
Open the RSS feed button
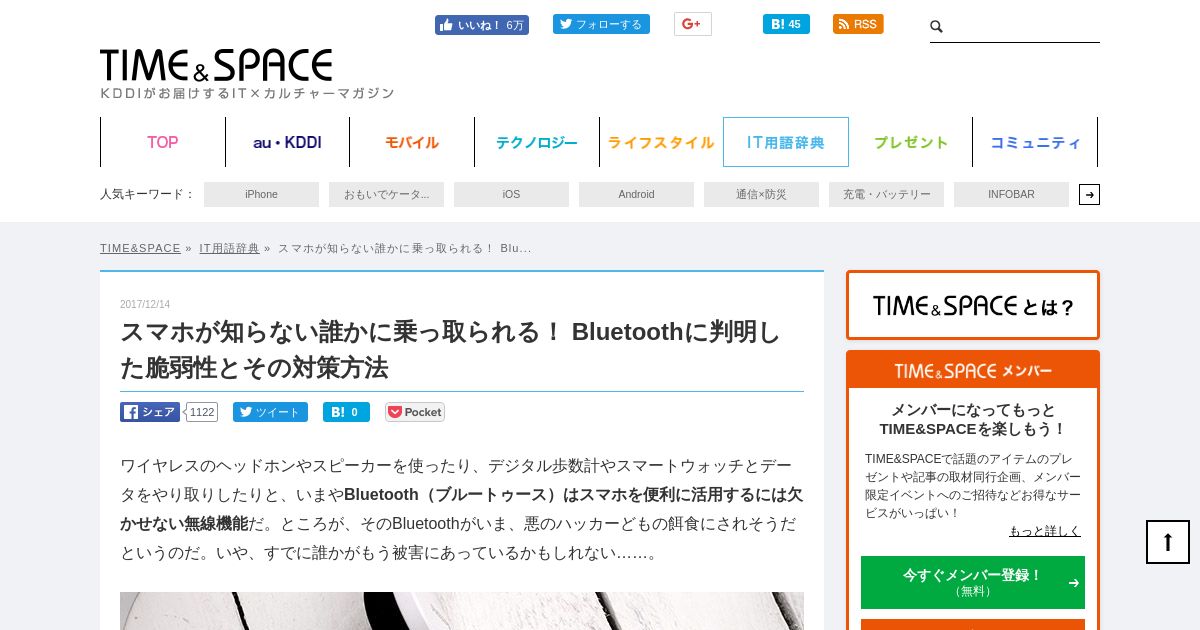858,24
